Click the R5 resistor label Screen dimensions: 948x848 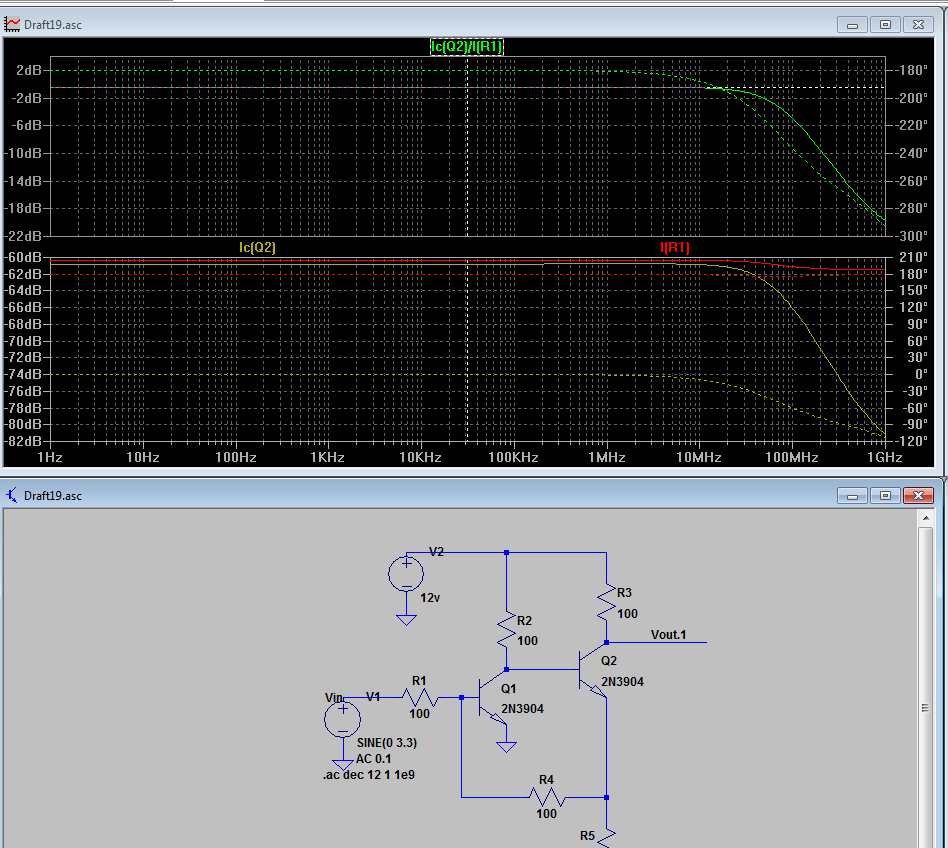tap(588, 836)
